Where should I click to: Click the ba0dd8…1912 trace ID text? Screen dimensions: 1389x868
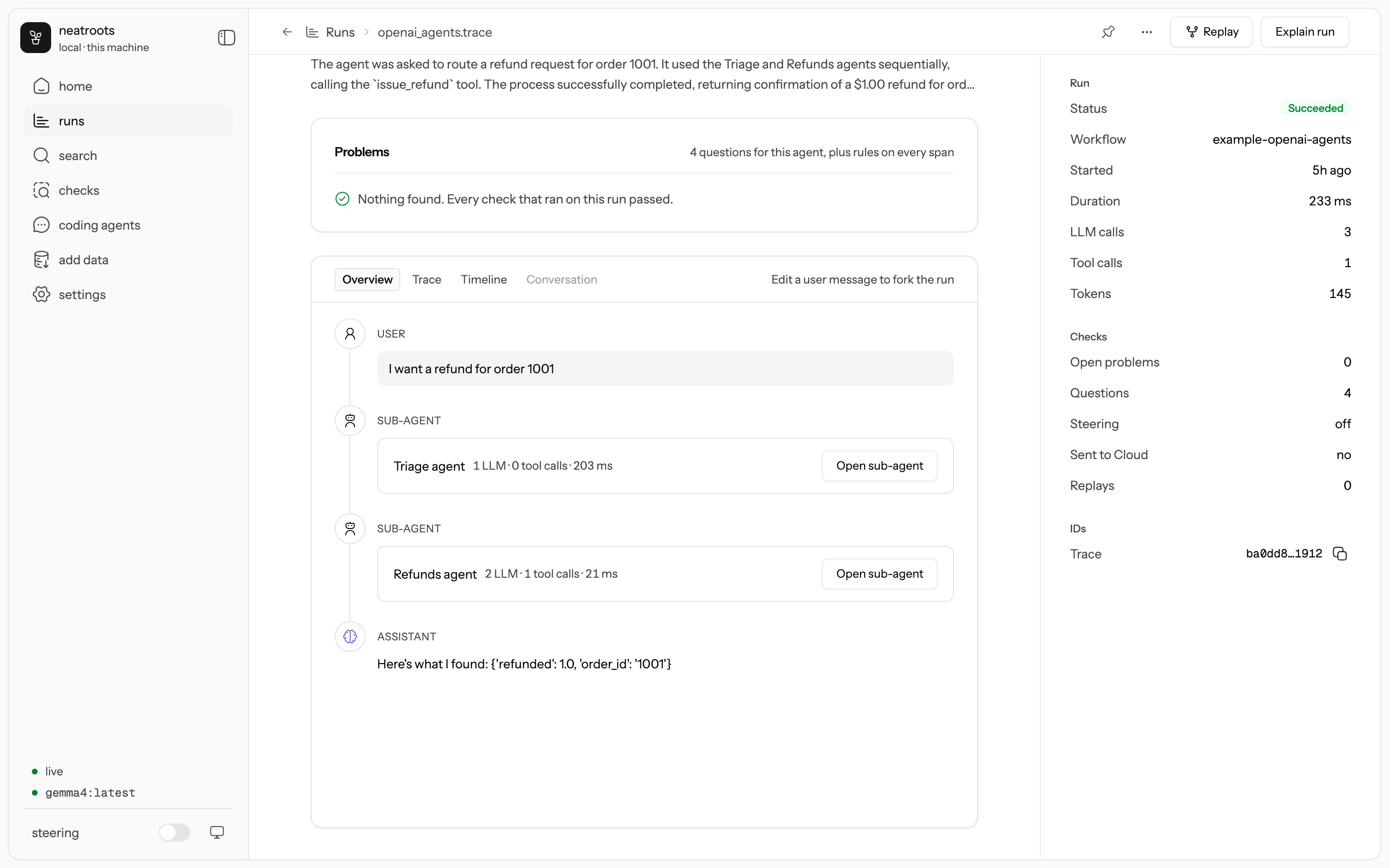[x=1284, y=554]
